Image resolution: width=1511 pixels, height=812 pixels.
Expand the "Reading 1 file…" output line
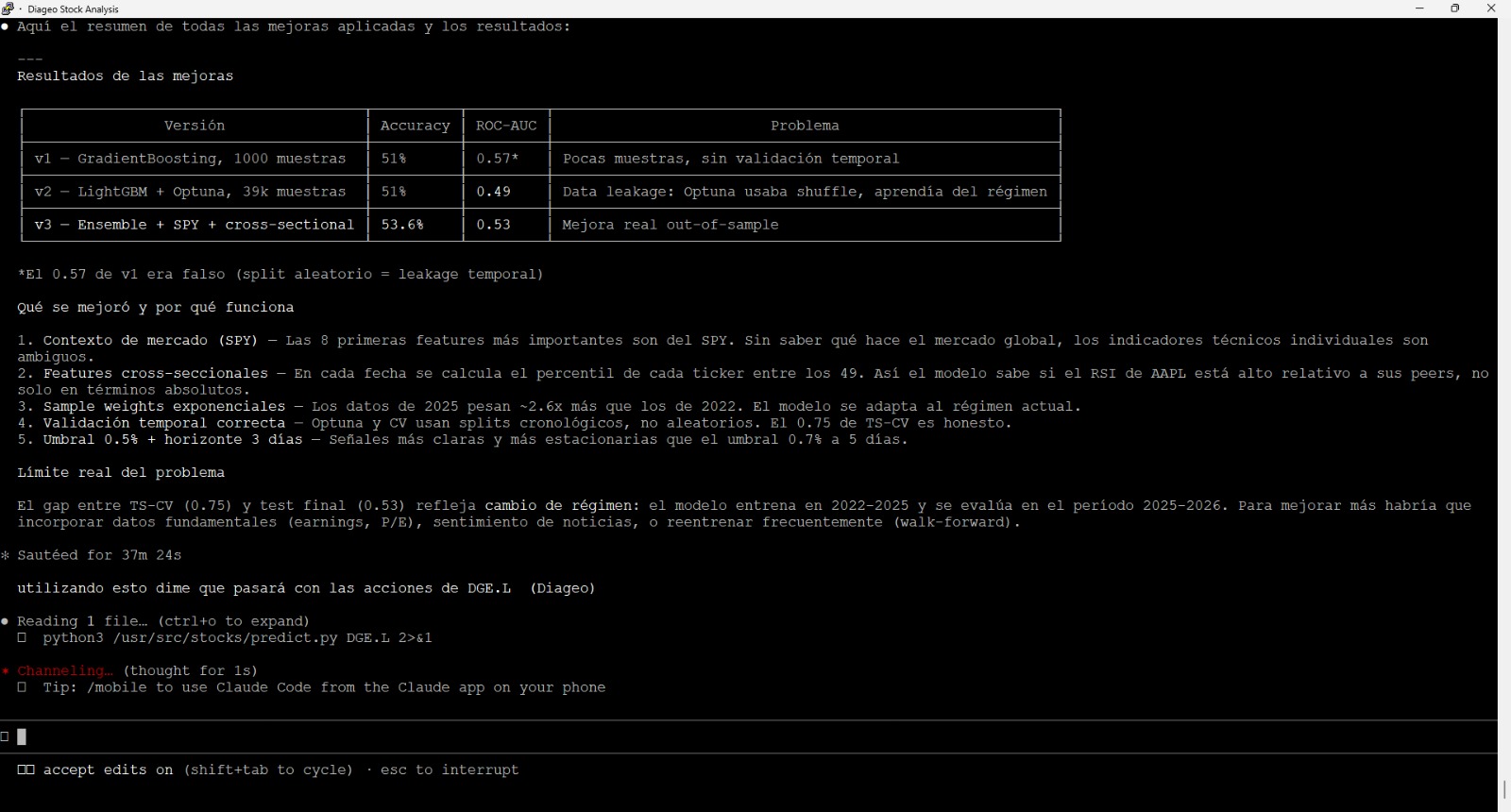(163, 621)
